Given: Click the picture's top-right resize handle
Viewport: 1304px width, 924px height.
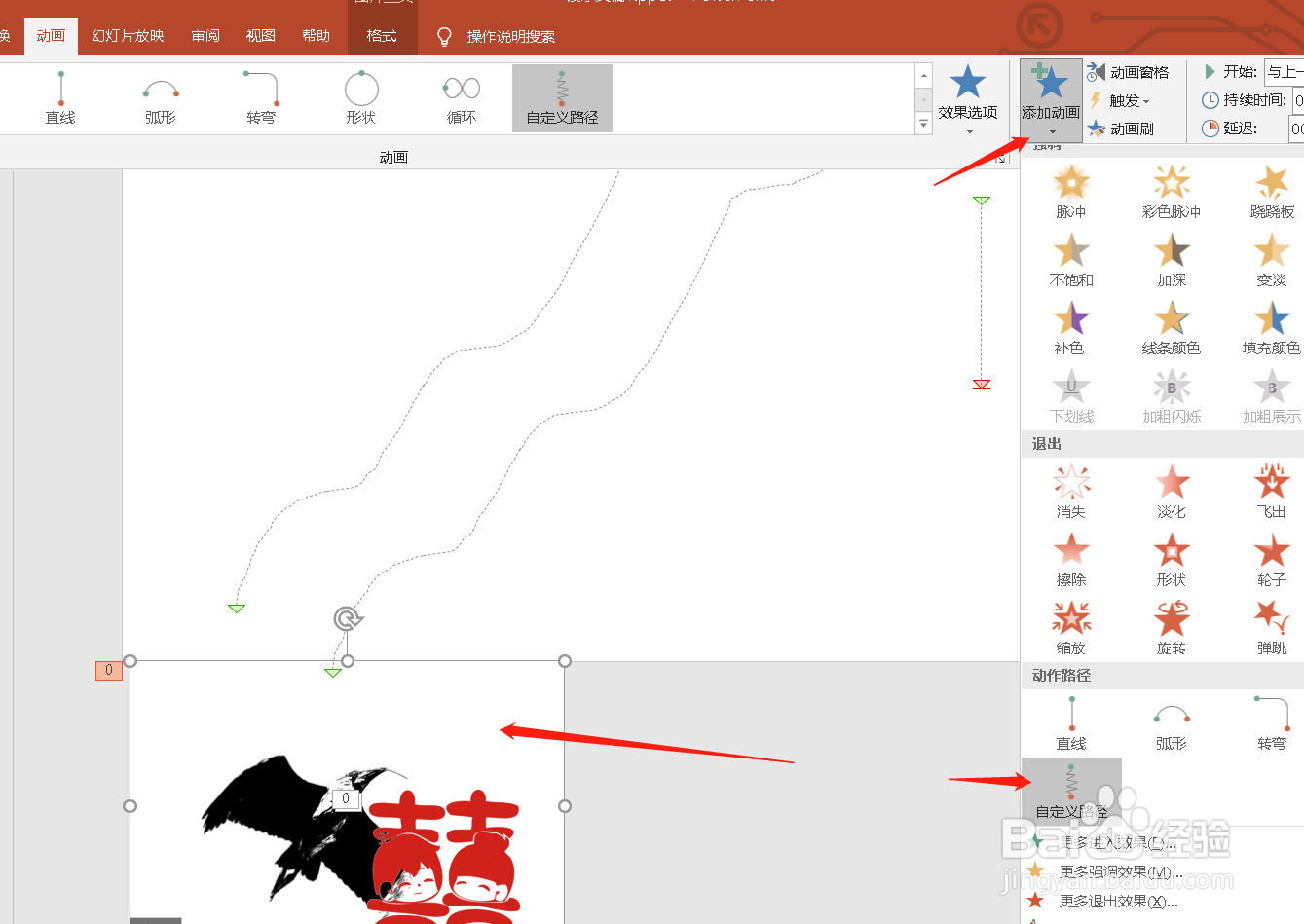Looking at the screenshot, I should click(x=565, y=661).
